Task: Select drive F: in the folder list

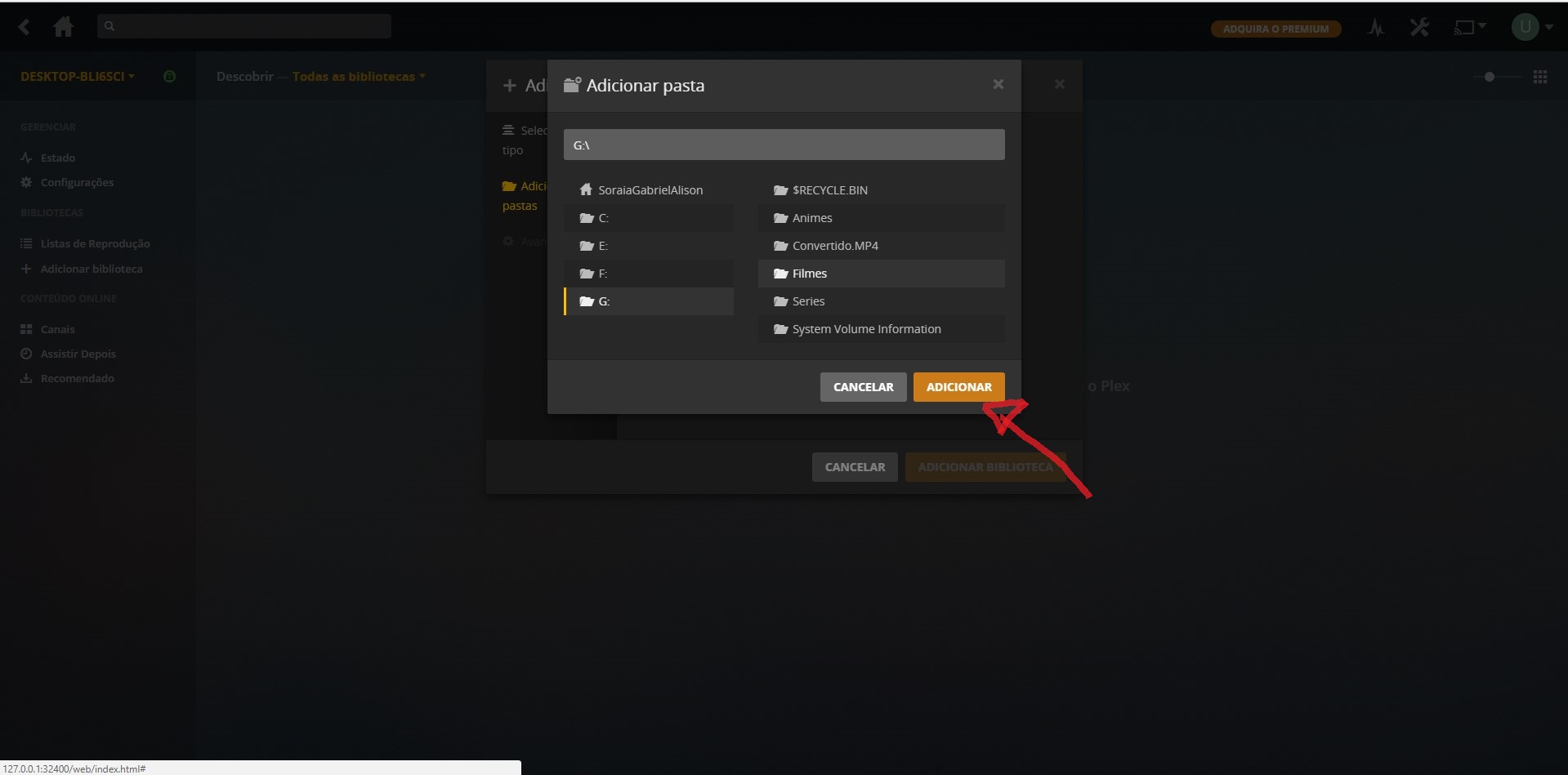Action: tap(649, 274)
